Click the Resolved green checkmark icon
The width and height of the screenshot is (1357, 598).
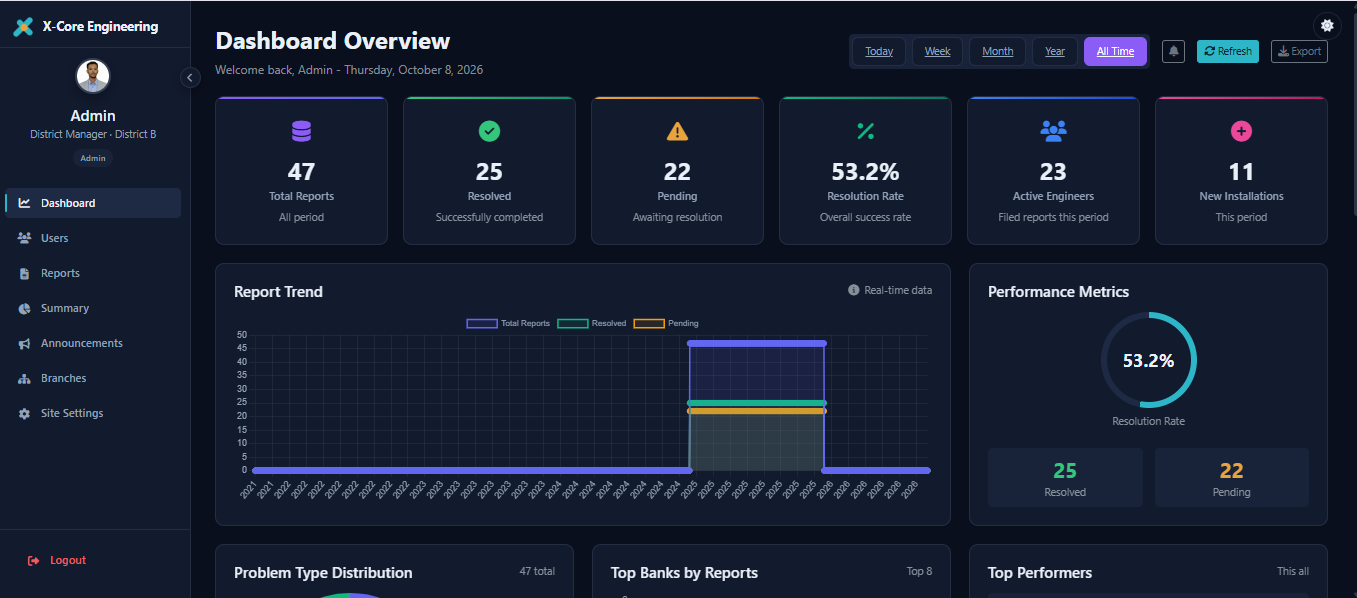coord(489,131)
